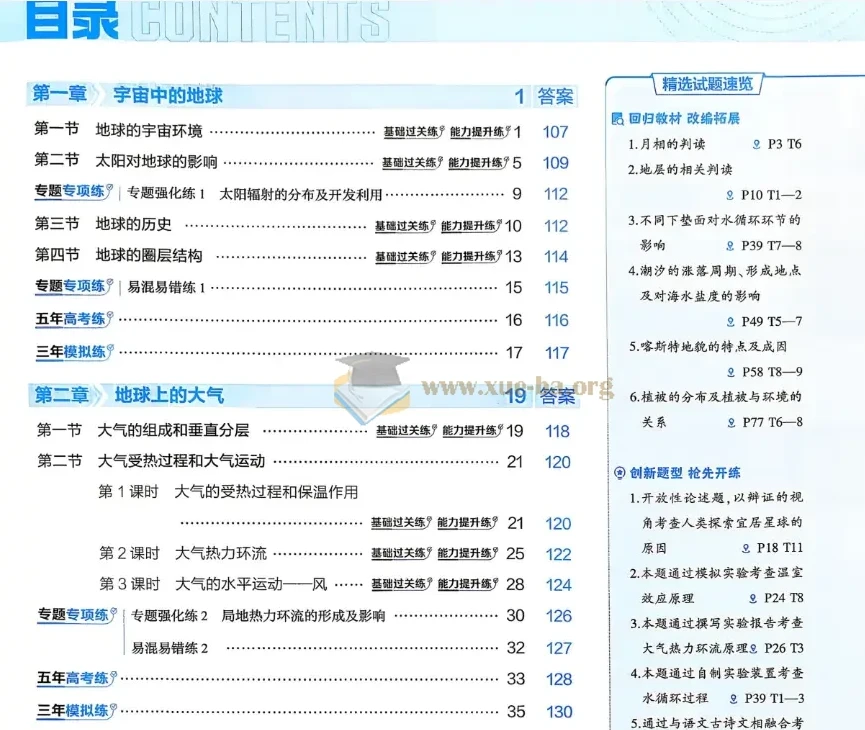Click the 回归教材 改编拓展 heading

click(x=684, y=119)
